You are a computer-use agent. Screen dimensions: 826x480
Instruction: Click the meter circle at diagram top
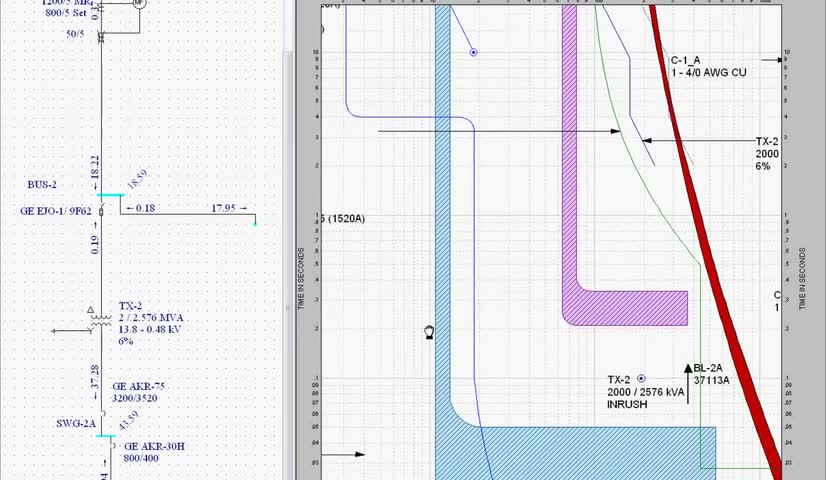139,3
